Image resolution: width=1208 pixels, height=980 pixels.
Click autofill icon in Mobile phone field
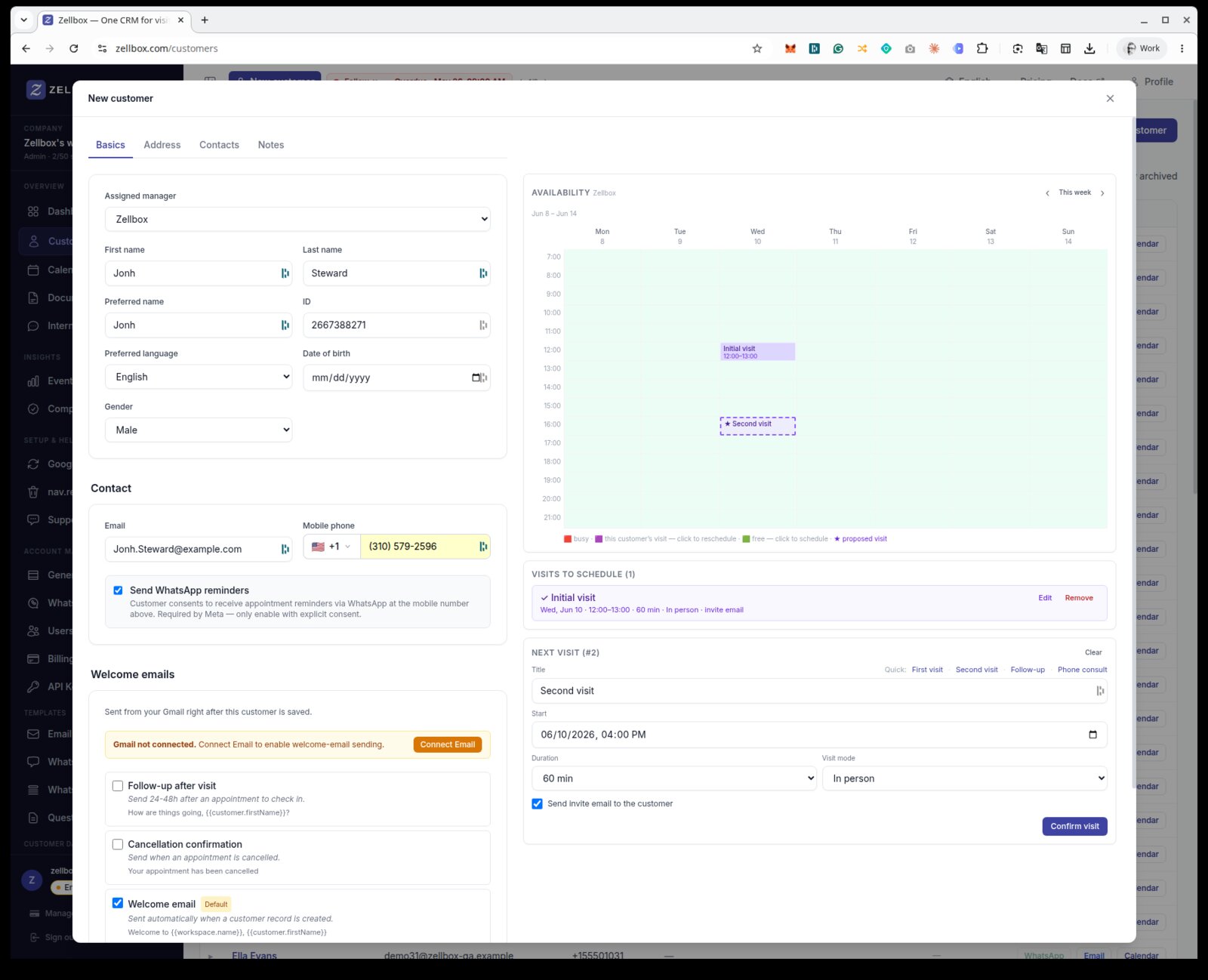(482, 547)
